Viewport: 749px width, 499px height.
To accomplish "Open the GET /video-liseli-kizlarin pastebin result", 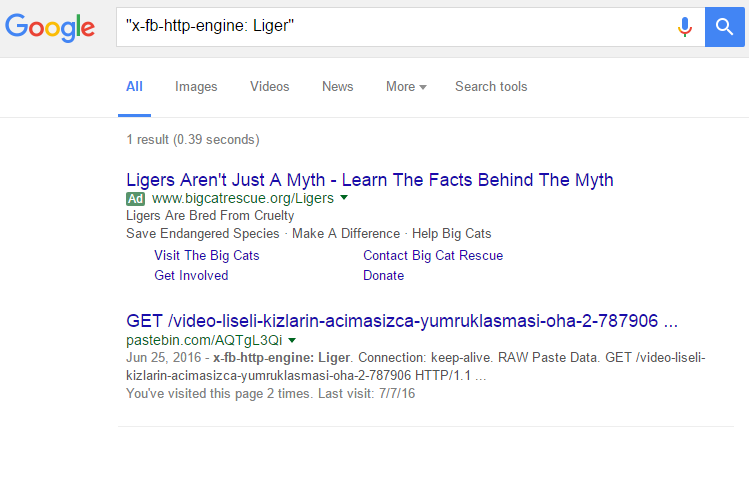I will point(402,321).
